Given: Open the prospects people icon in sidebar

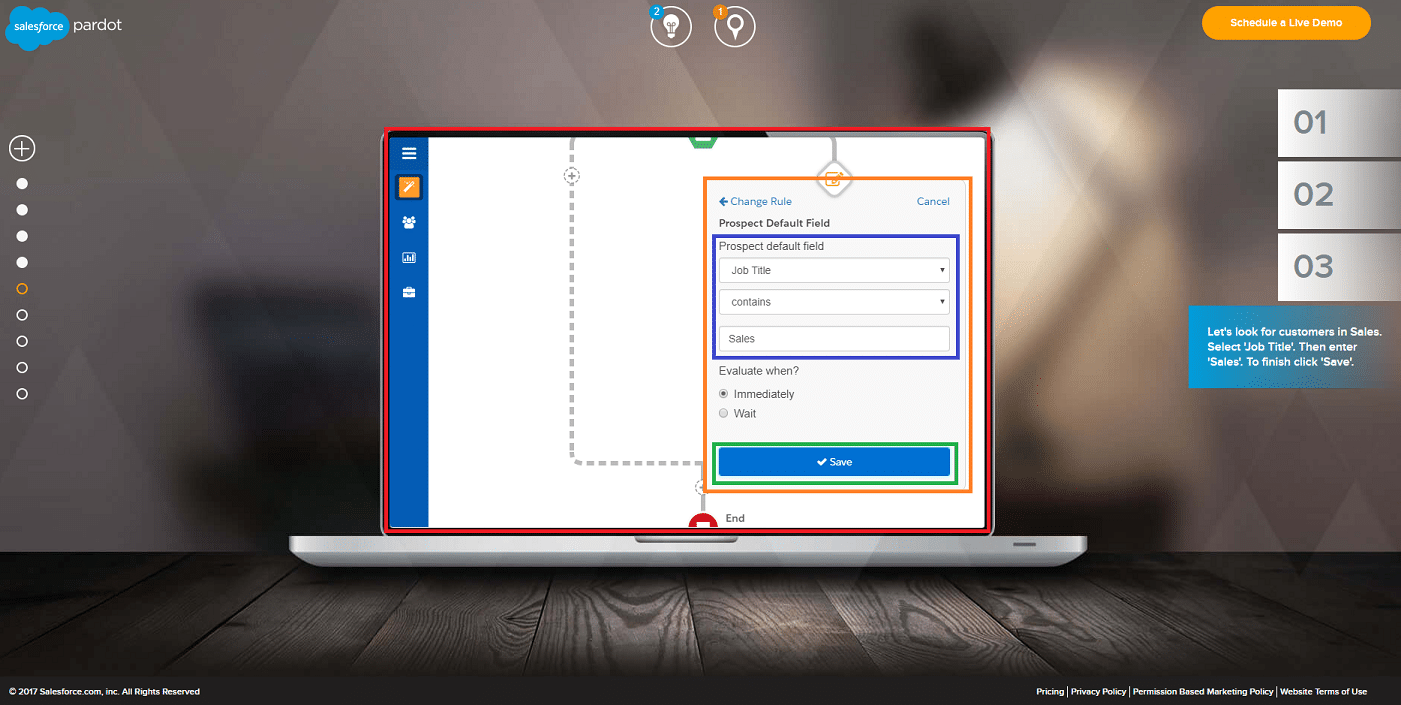Looking at the screenshot, I should 408,222.
